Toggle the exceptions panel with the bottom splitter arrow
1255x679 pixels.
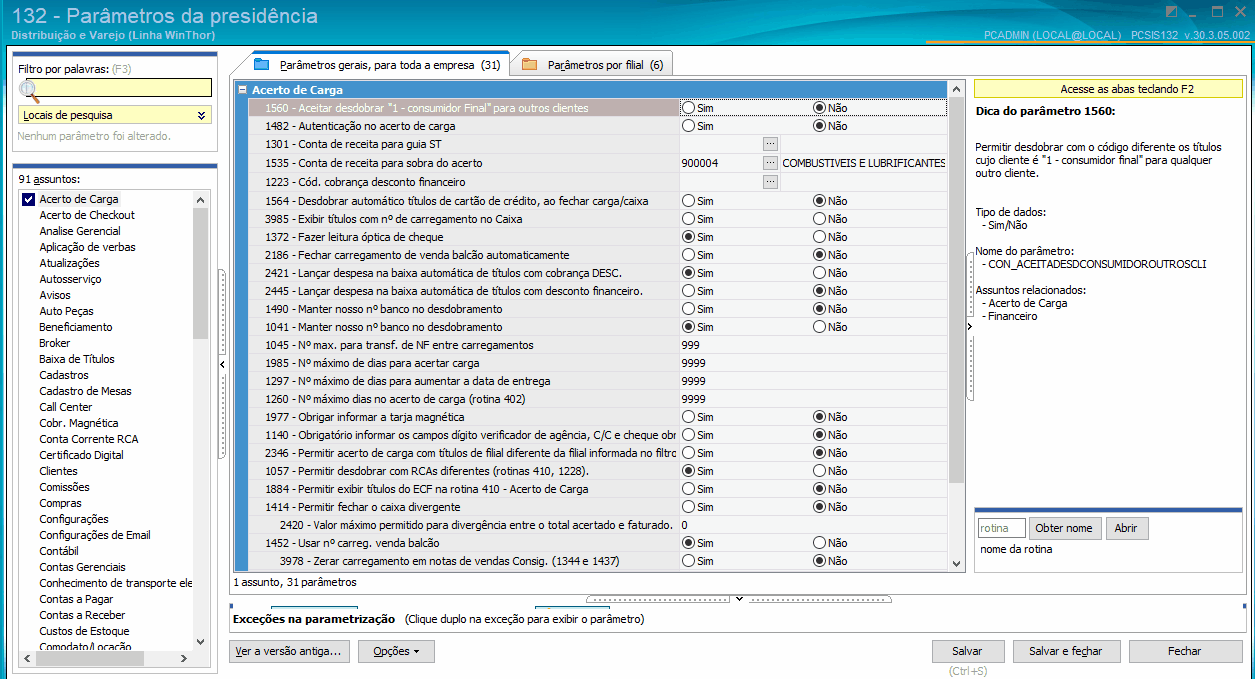739,599
